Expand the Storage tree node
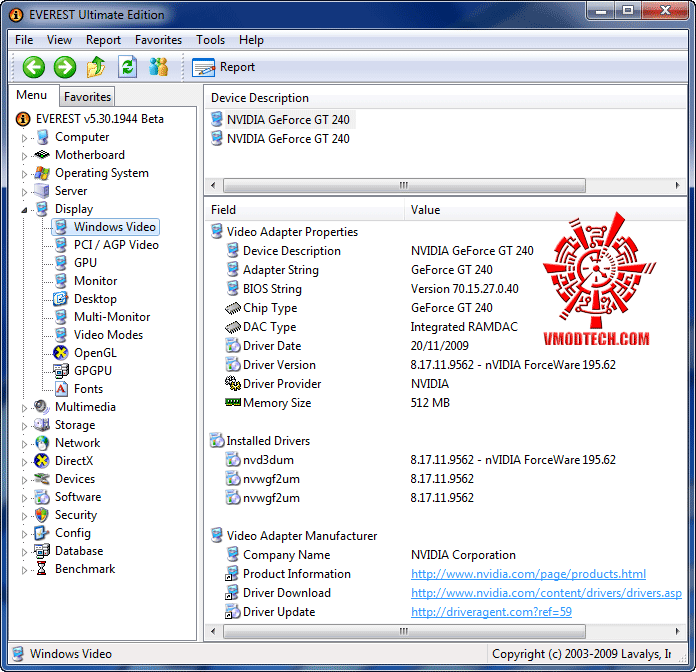The image size is (696, 672). coord(24,426)
